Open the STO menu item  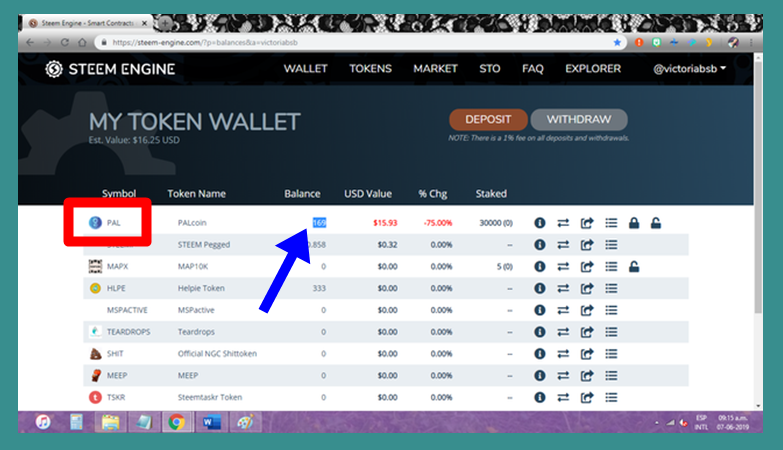click(x=490, y=69)
